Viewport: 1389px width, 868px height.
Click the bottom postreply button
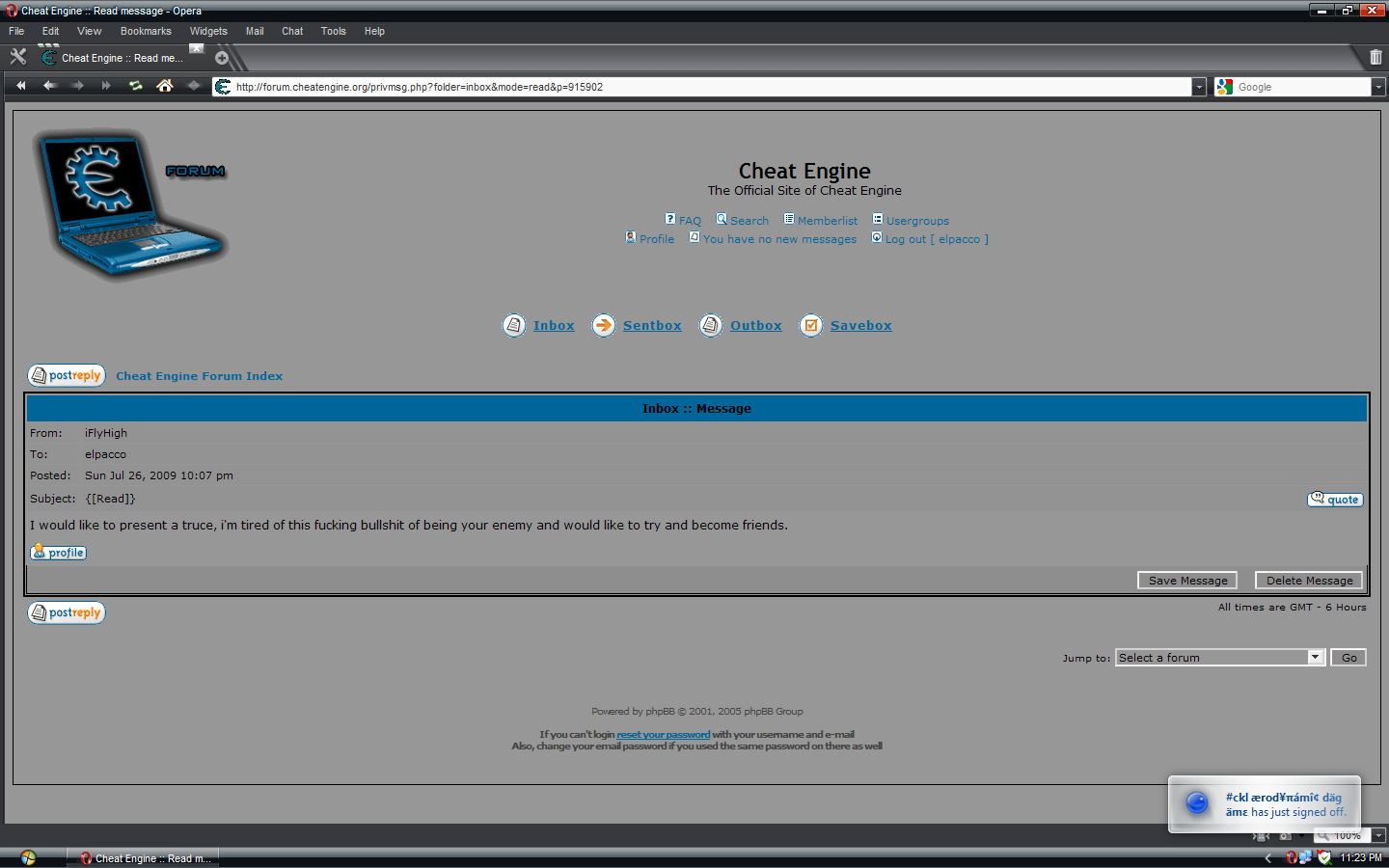click(67, 612)
